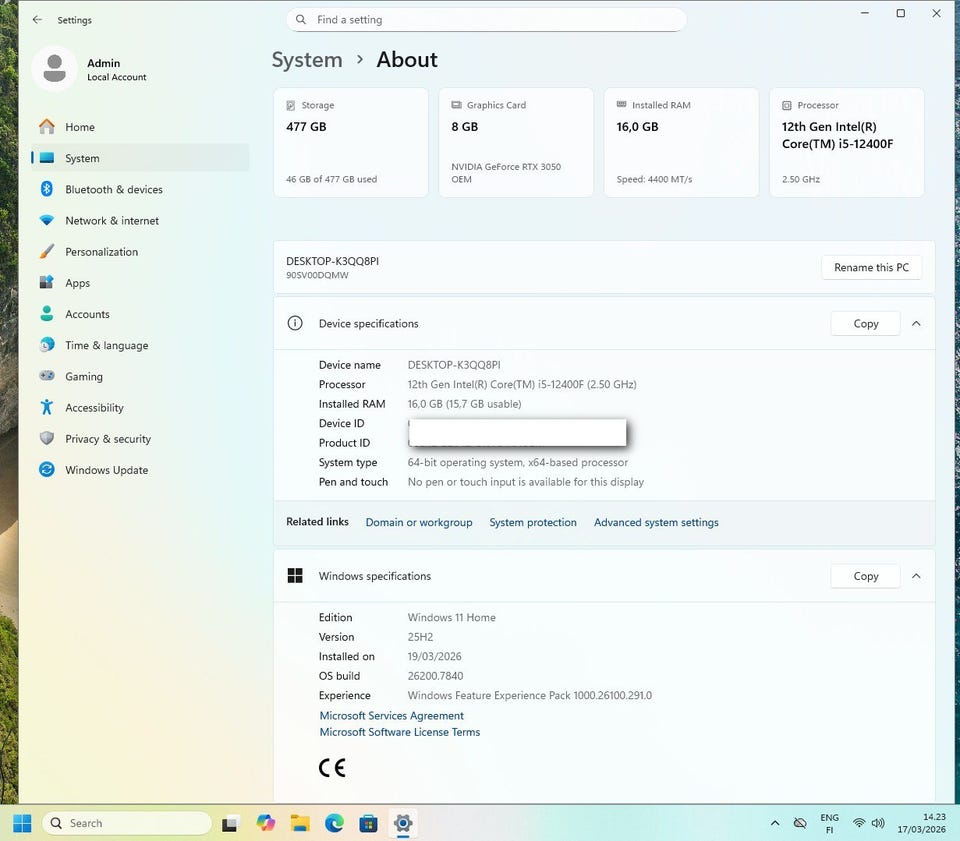Click the Find a setting search box
Viewport: 960px width, 841px height.
point(486,20)
